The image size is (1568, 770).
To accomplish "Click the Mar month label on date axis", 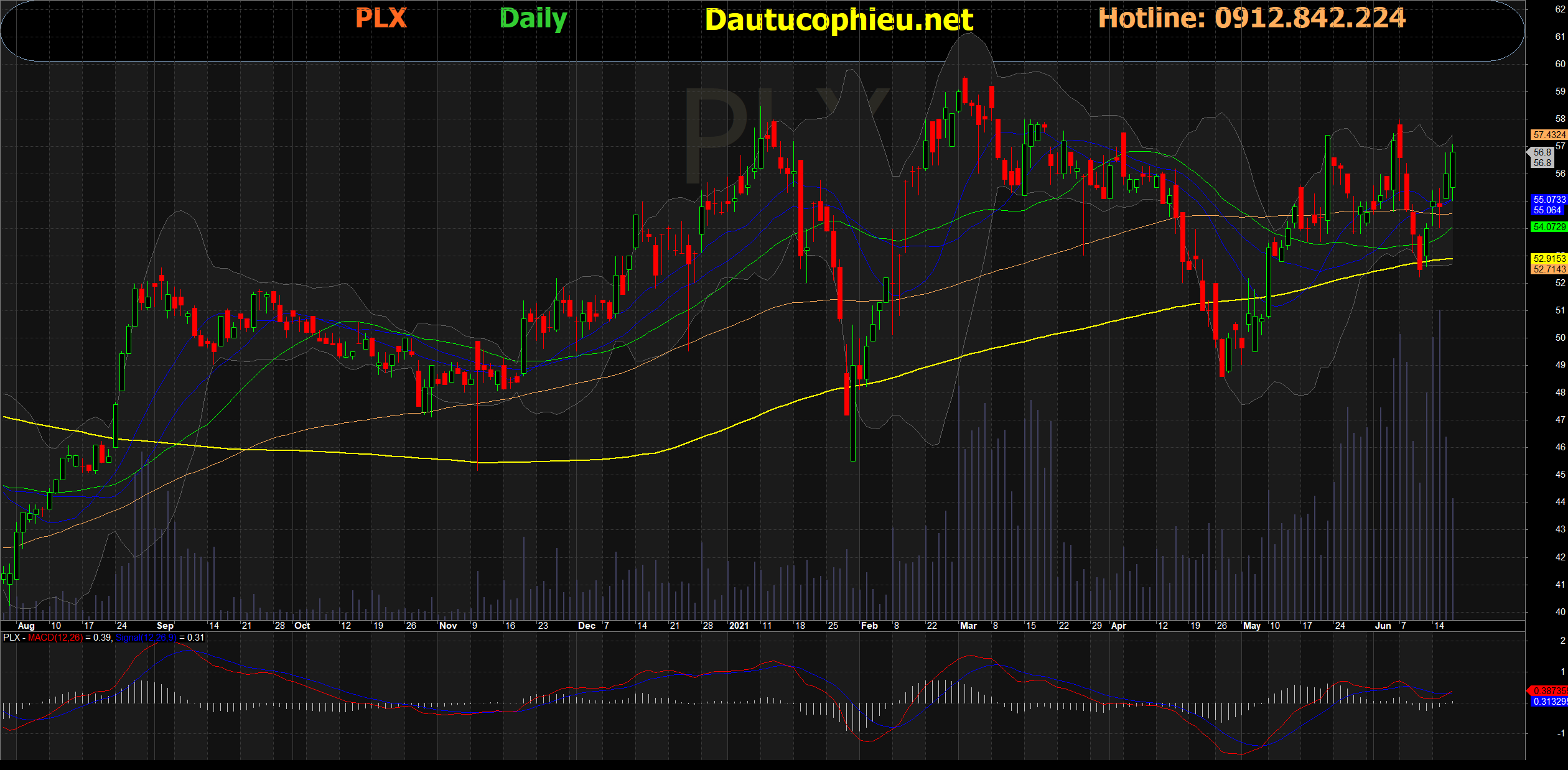I will [968, 626].
